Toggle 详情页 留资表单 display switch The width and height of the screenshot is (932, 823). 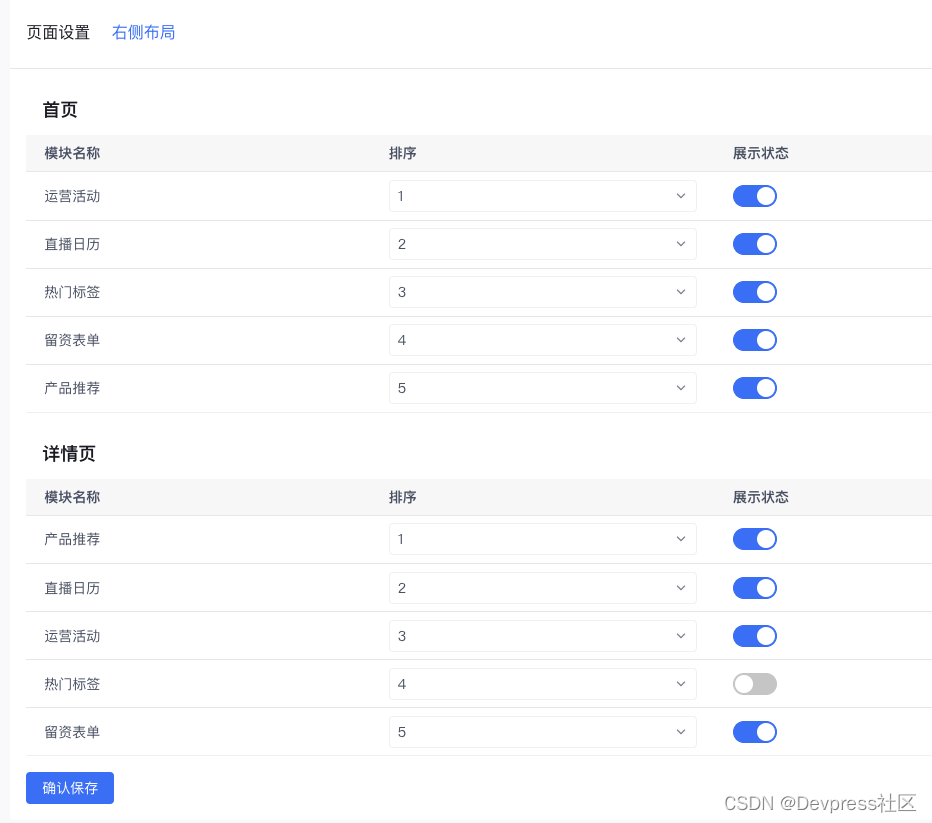(755, 732)
